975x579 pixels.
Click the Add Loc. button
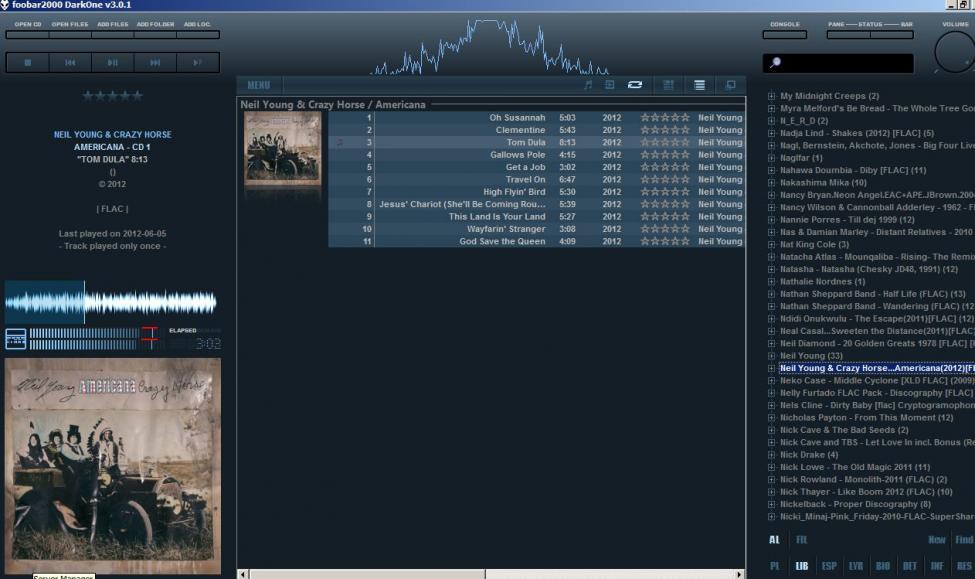(198, 35)
